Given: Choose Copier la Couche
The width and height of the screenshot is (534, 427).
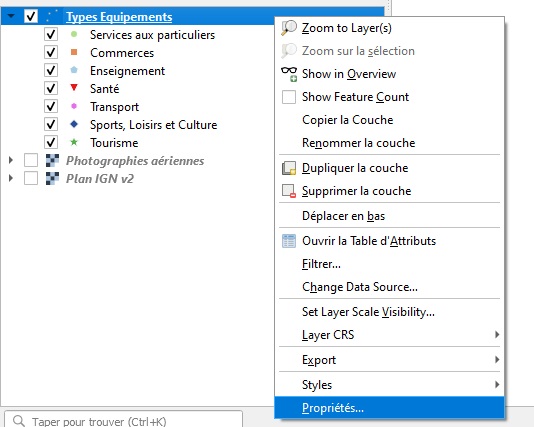Looking at the screenshot, I should 389,120.
